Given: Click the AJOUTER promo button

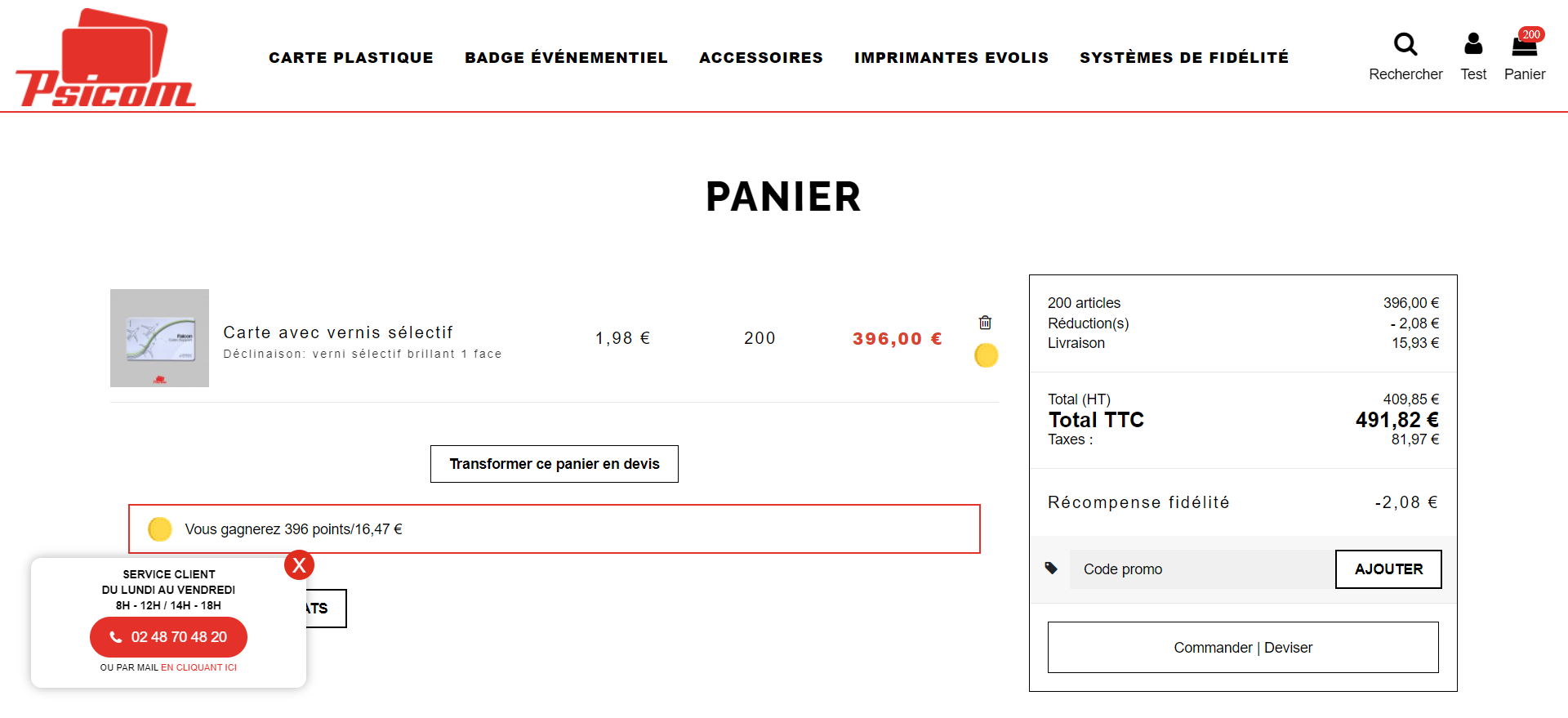Looking at the screenshot, I should pyautogui.click(x=1388, y=569).
